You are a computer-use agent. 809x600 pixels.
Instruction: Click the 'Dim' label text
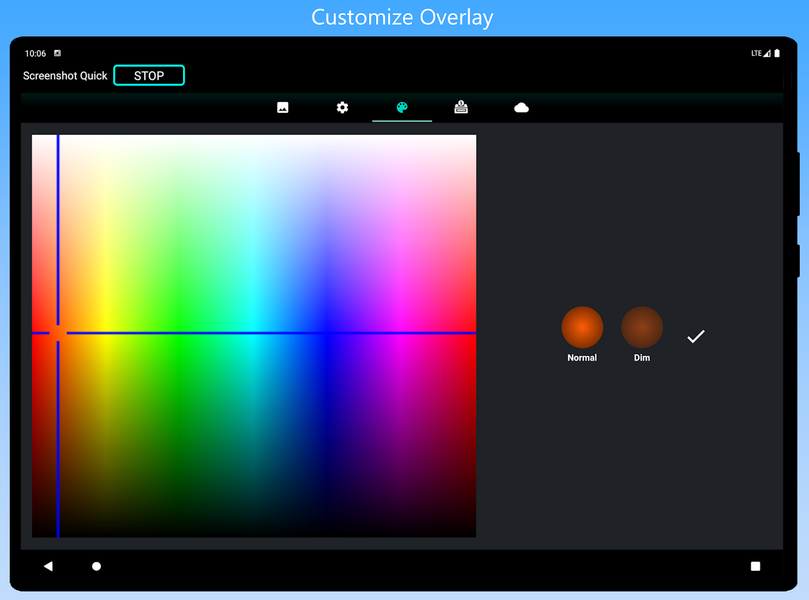642,358
